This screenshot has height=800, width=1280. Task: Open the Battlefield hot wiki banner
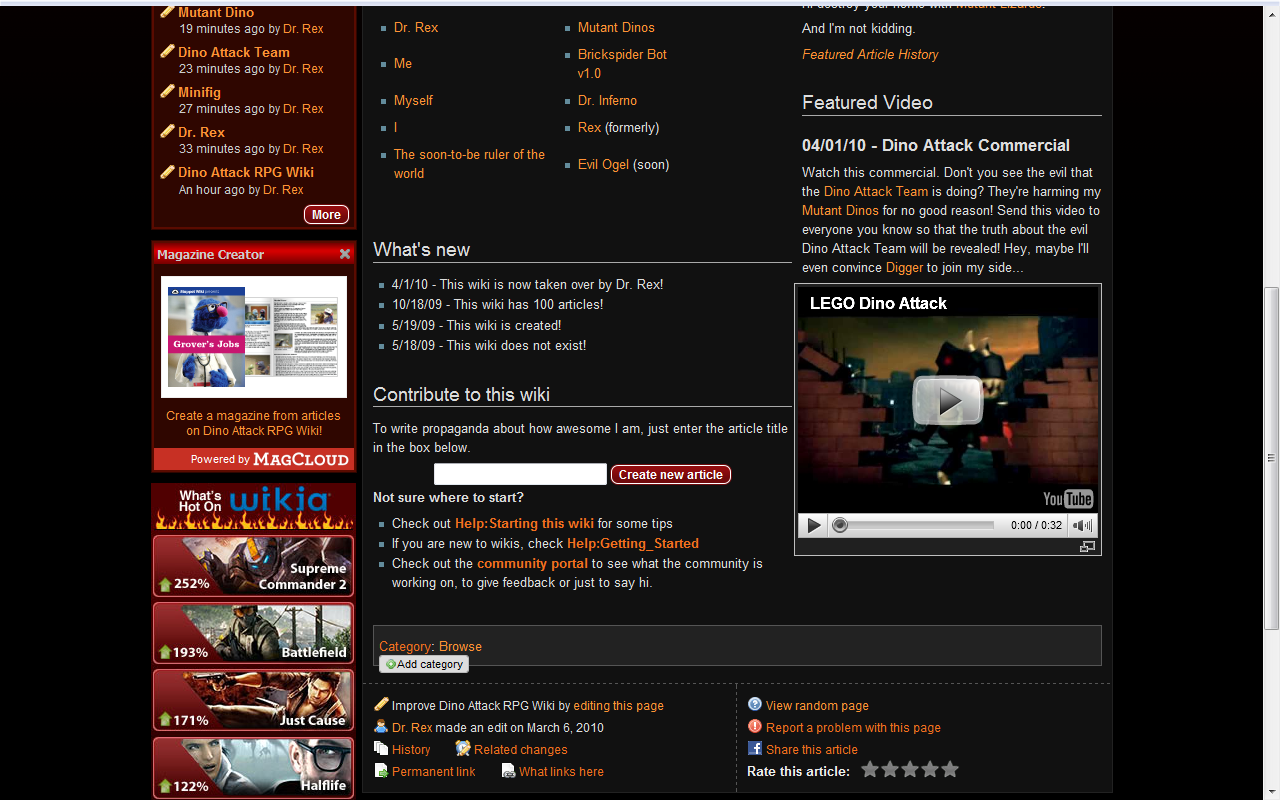[x=253, y=633]
